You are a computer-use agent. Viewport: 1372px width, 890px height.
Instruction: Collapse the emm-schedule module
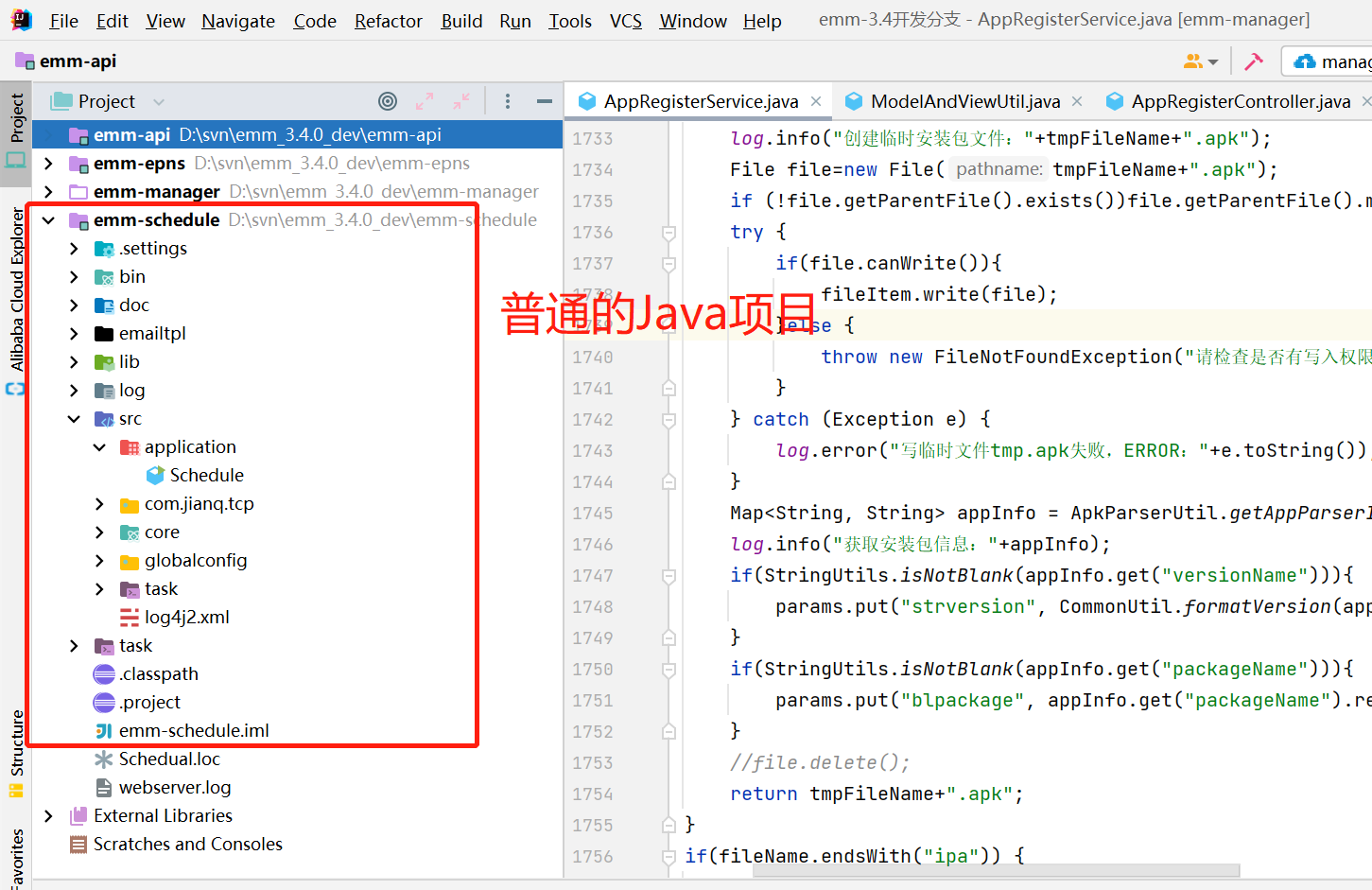coord(48,220)
